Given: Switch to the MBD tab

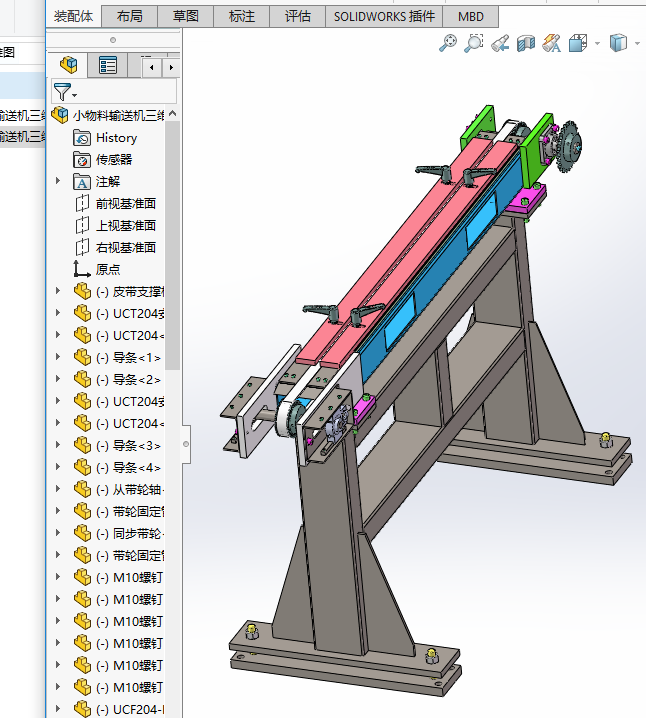Looking at the screenshot, I should [471, 16].
